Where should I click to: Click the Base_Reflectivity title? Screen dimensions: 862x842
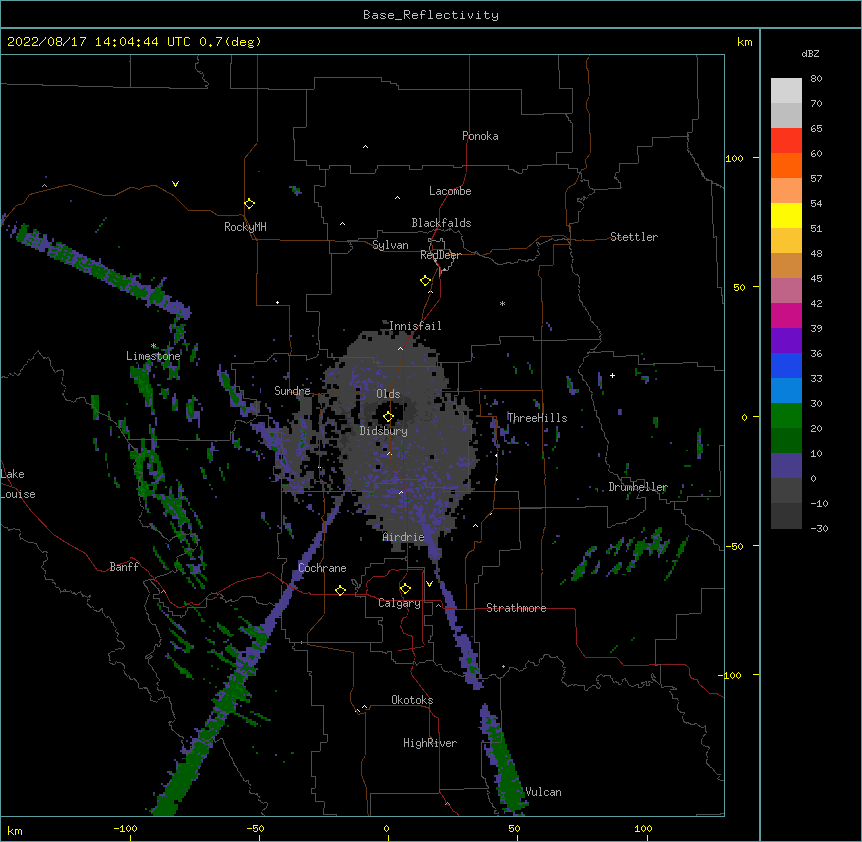coord(431,15)
